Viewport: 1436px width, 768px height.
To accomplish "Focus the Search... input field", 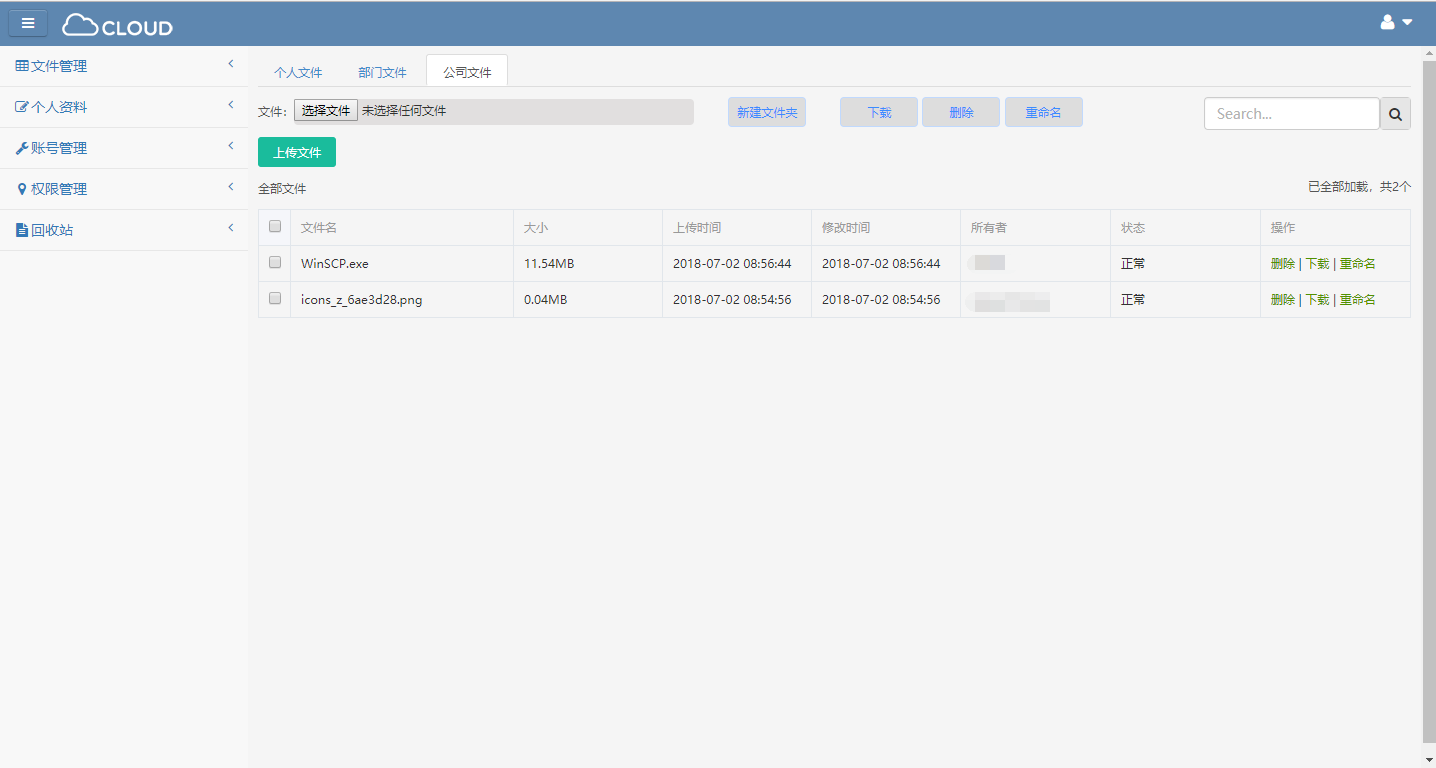I will pos(1292,114).
